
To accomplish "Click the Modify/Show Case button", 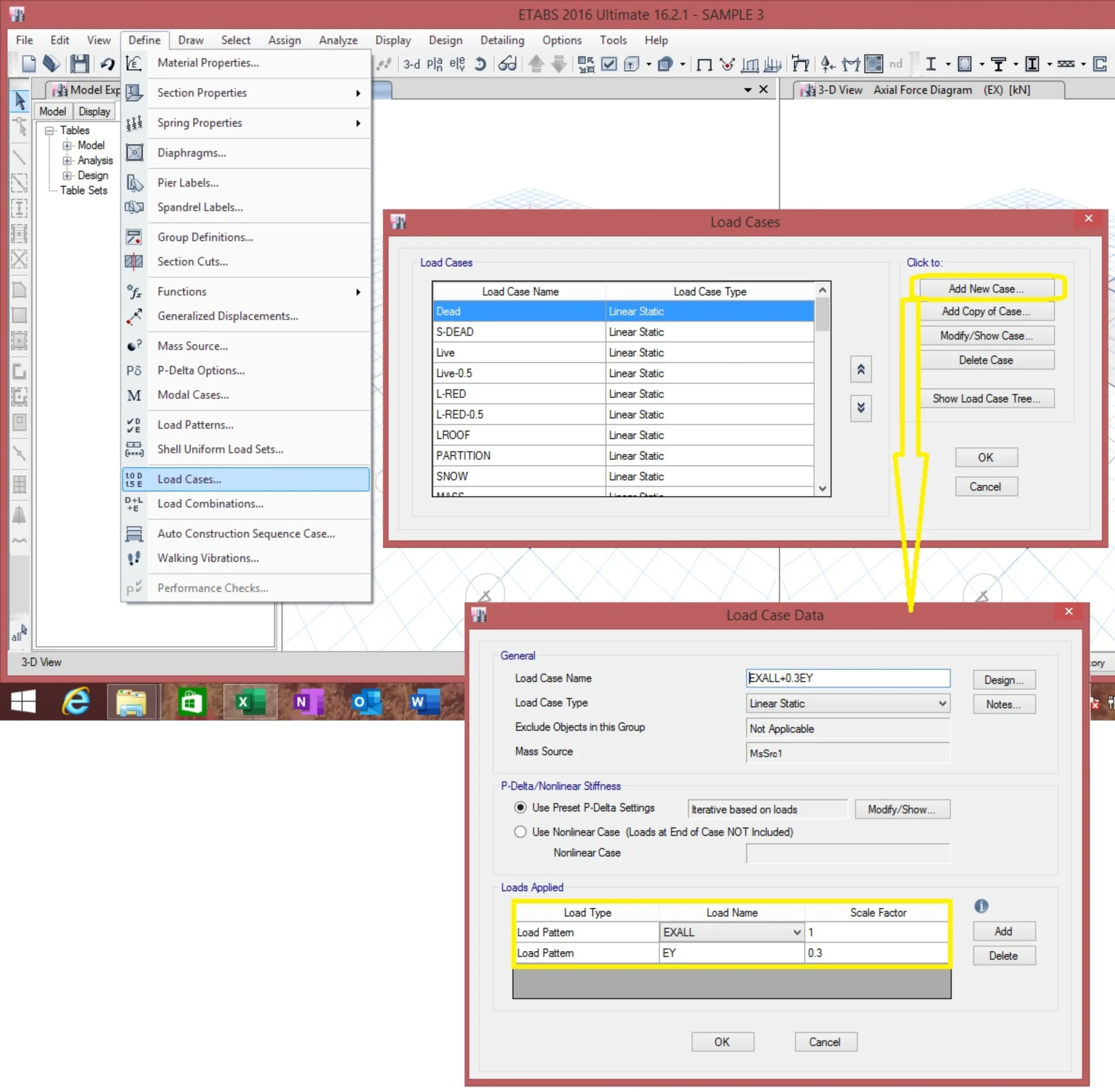I will click(x=985, y=336).
